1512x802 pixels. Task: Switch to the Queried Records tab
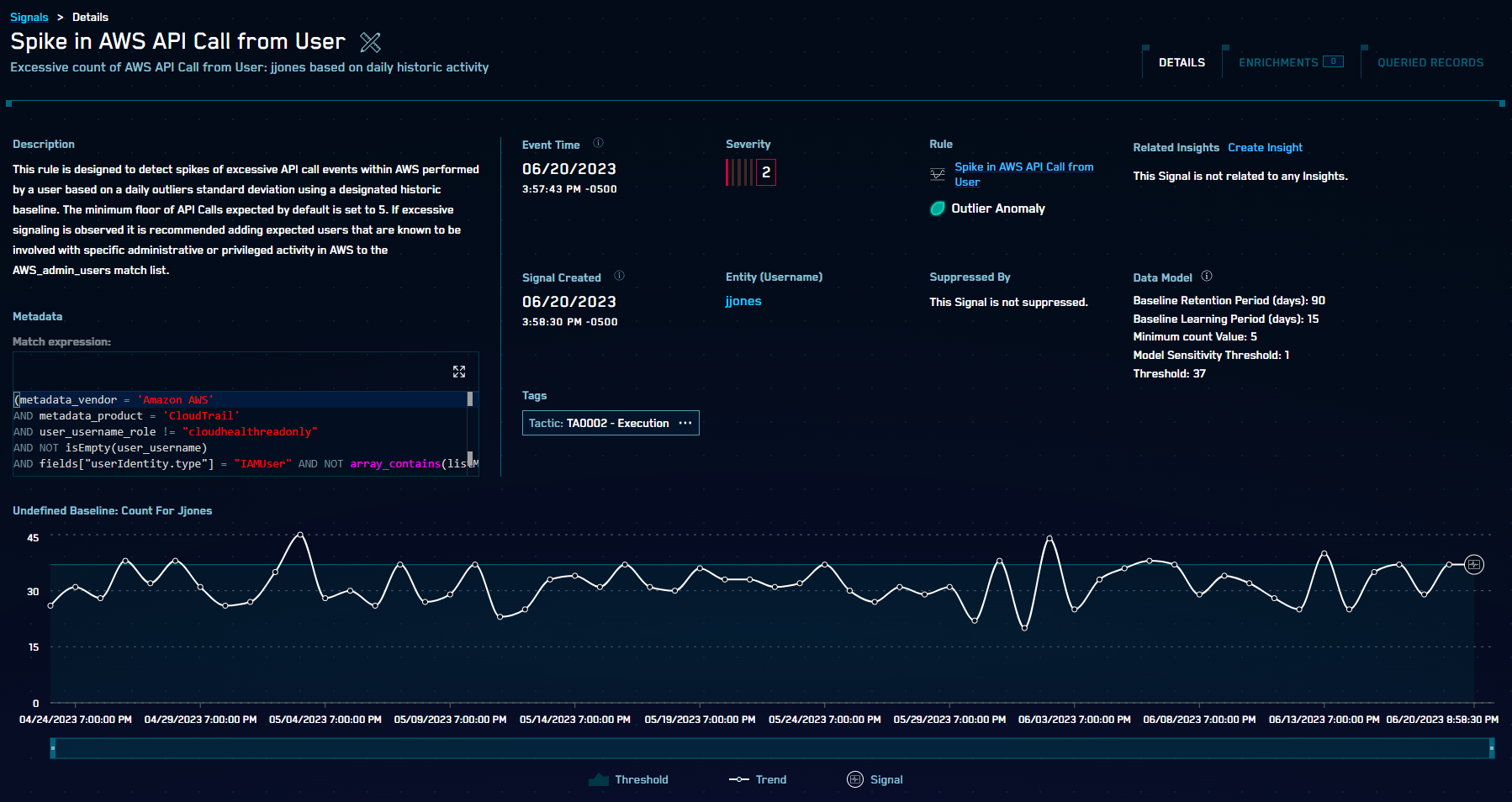tap(1430, 62)
